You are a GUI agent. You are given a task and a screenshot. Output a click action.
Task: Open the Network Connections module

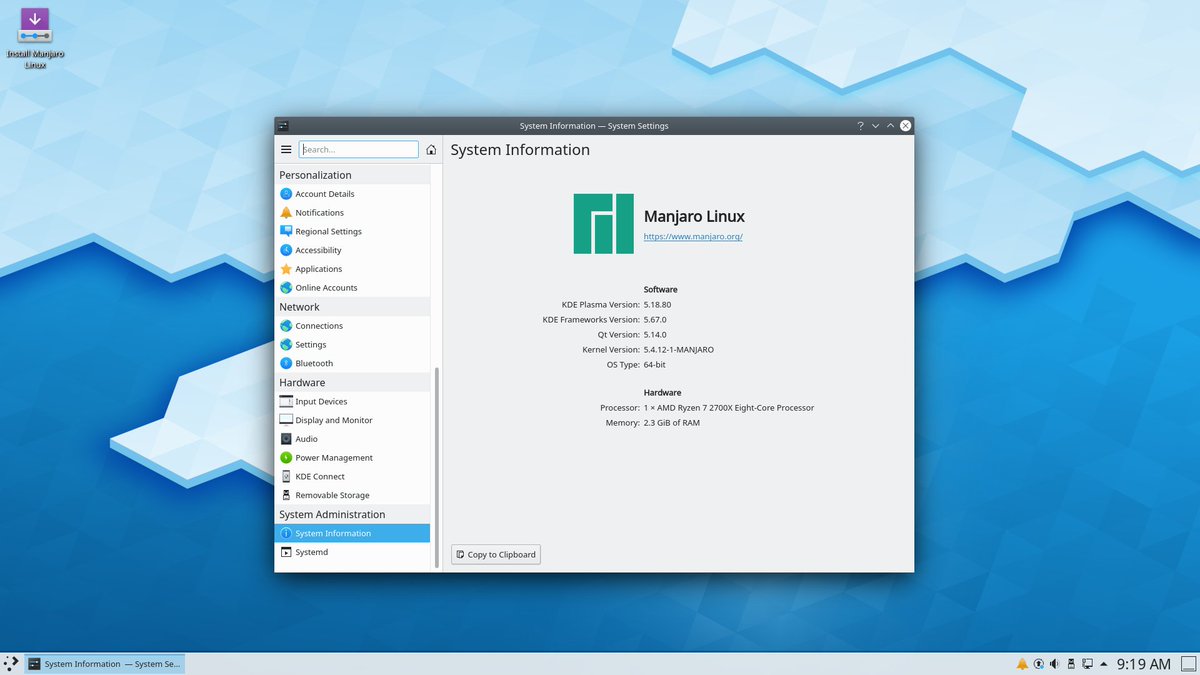(x=352, y=326)
